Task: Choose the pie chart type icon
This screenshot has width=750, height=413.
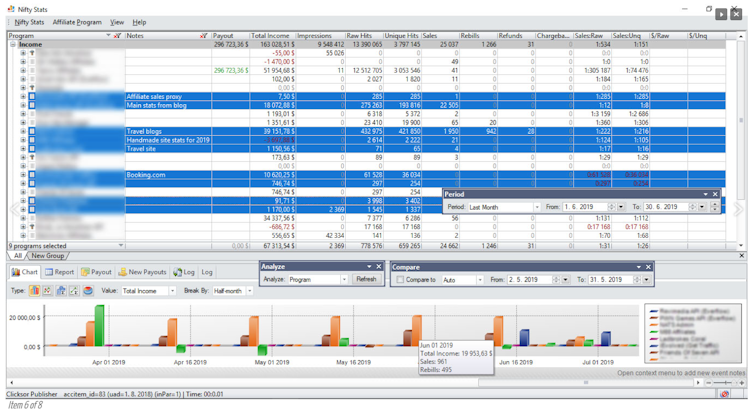Action: coord(88,290)
